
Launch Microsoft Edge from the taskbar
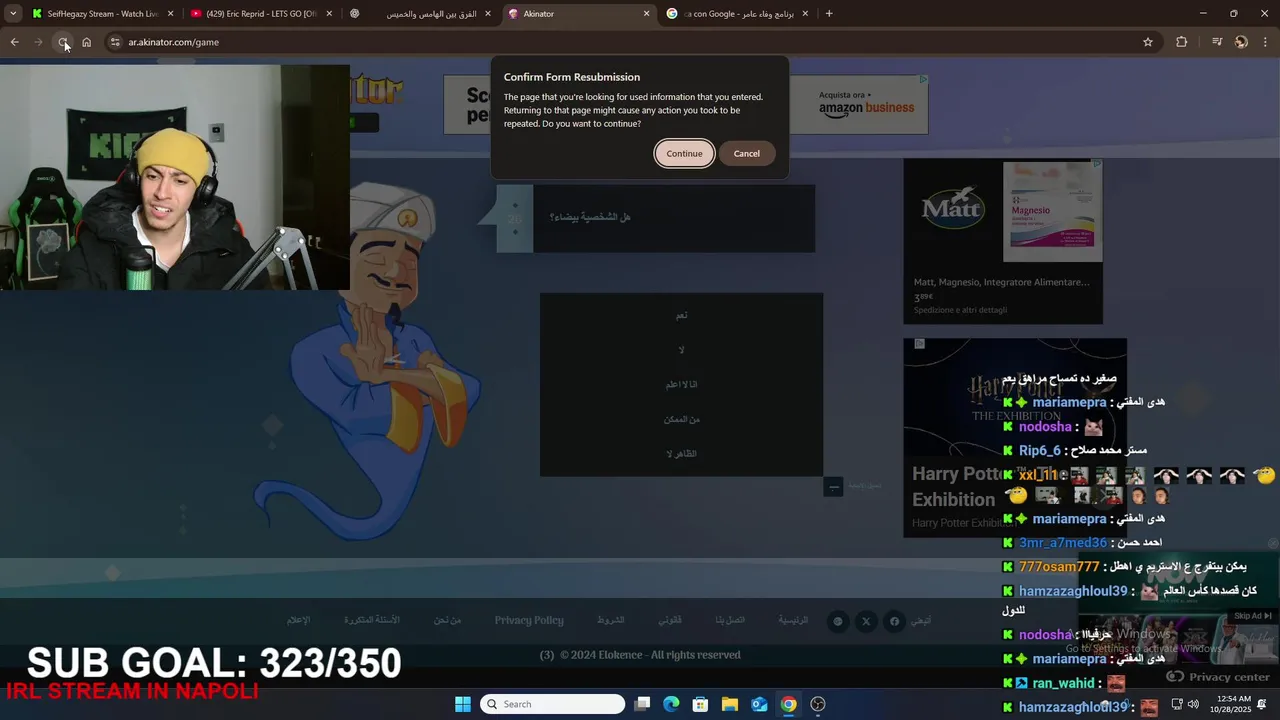click(x=672, y=704)
